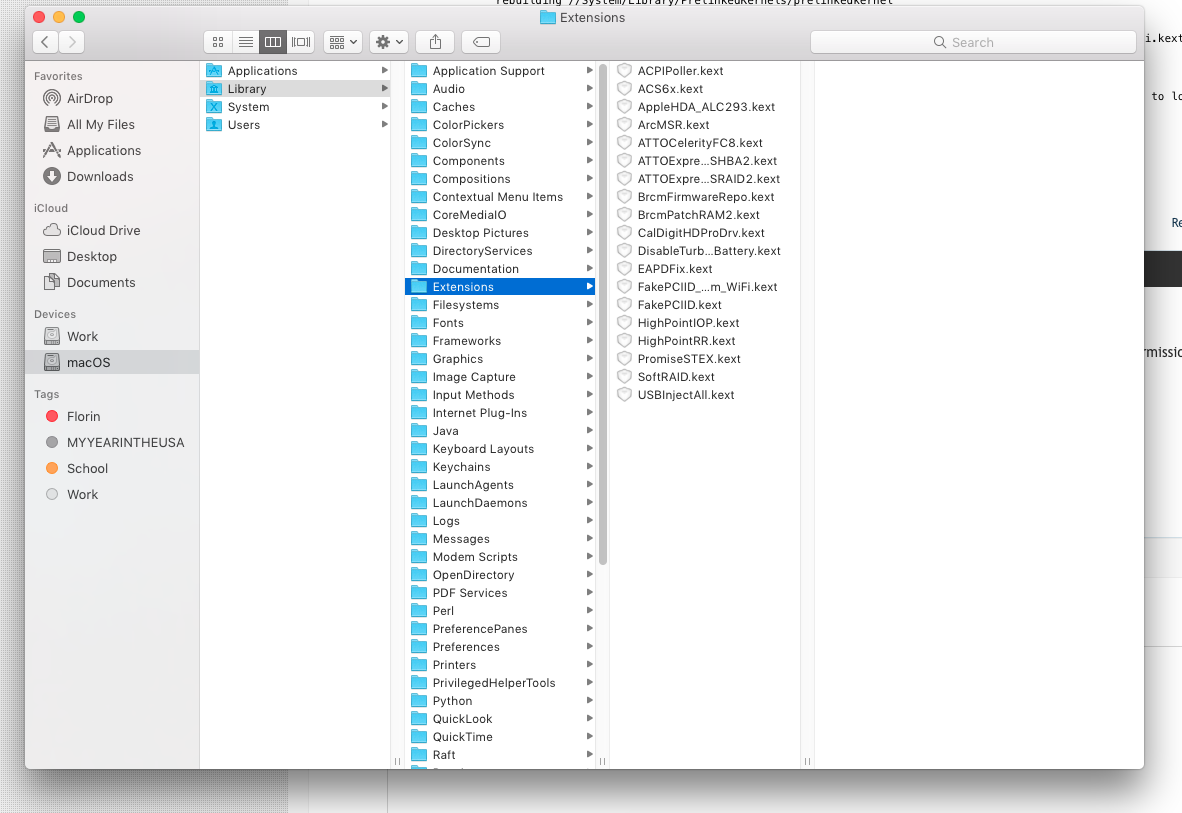This screenshot has height=813, width=1182.
Task: Toggle column view mode button
Action: 272,42
